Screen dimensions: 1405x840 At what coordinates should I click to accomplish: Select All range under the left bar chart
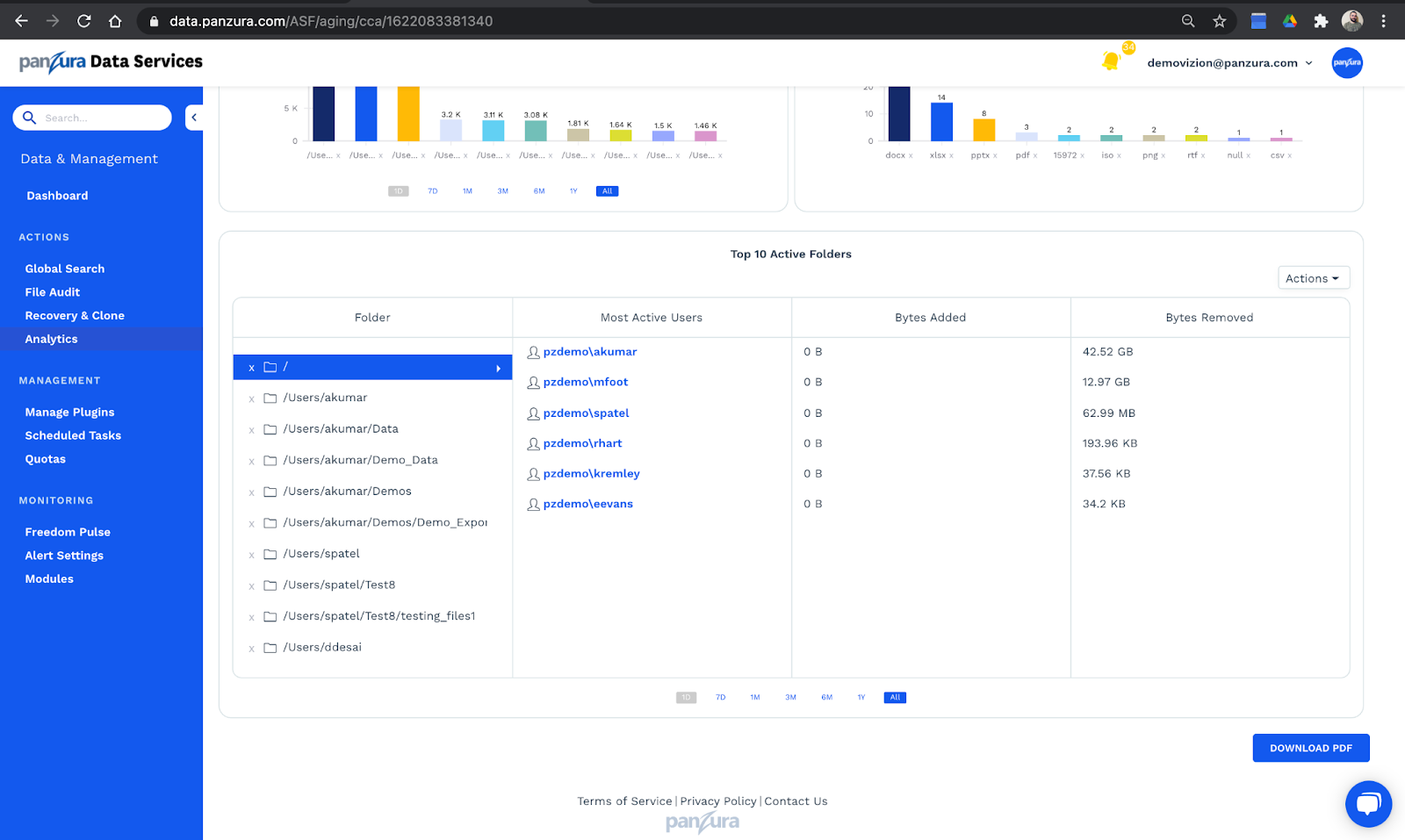[607, 191]
